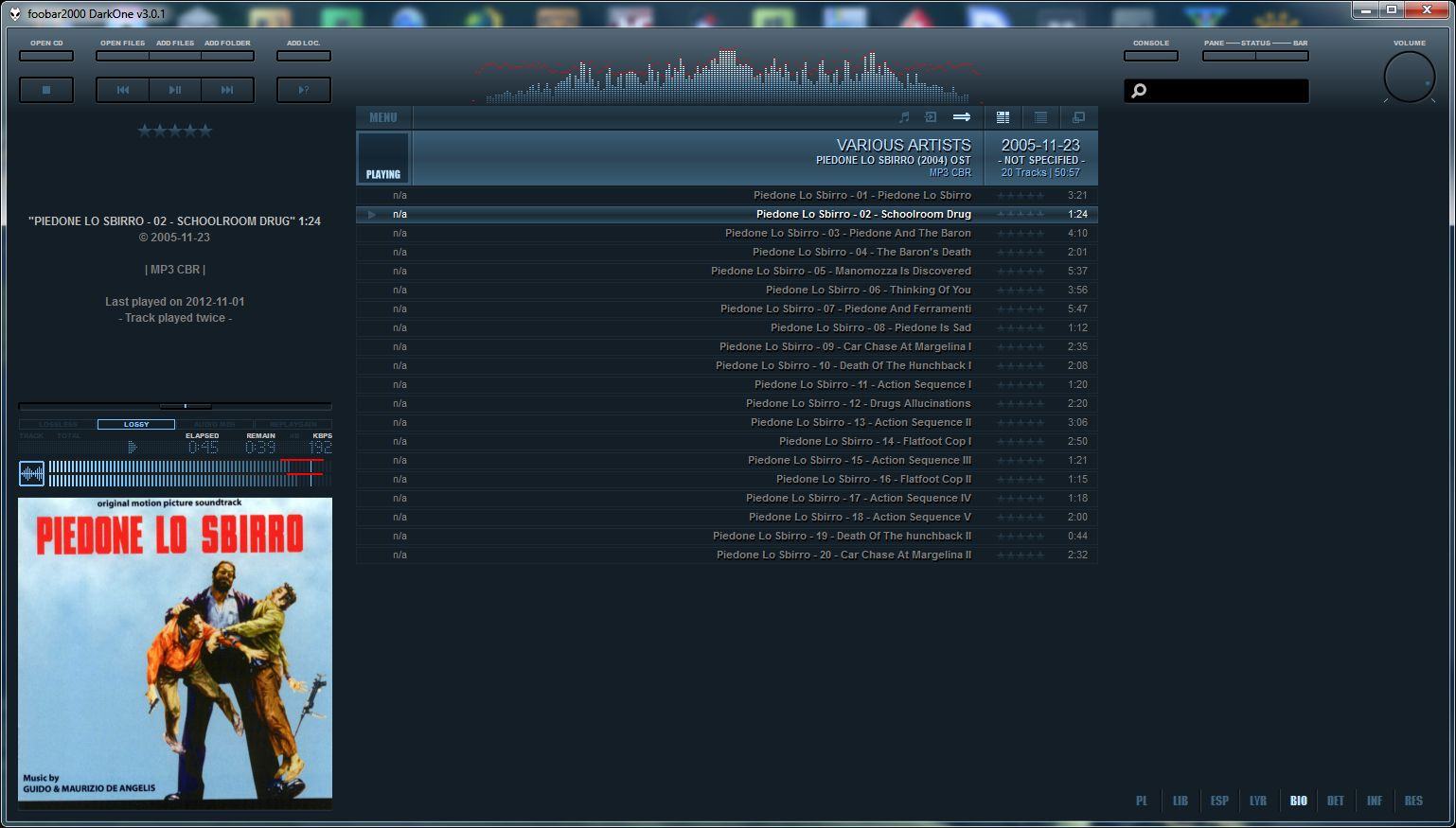
Task: Switch to the simple list view icon
Action: pyautogui.click(x=1040, y=117)
